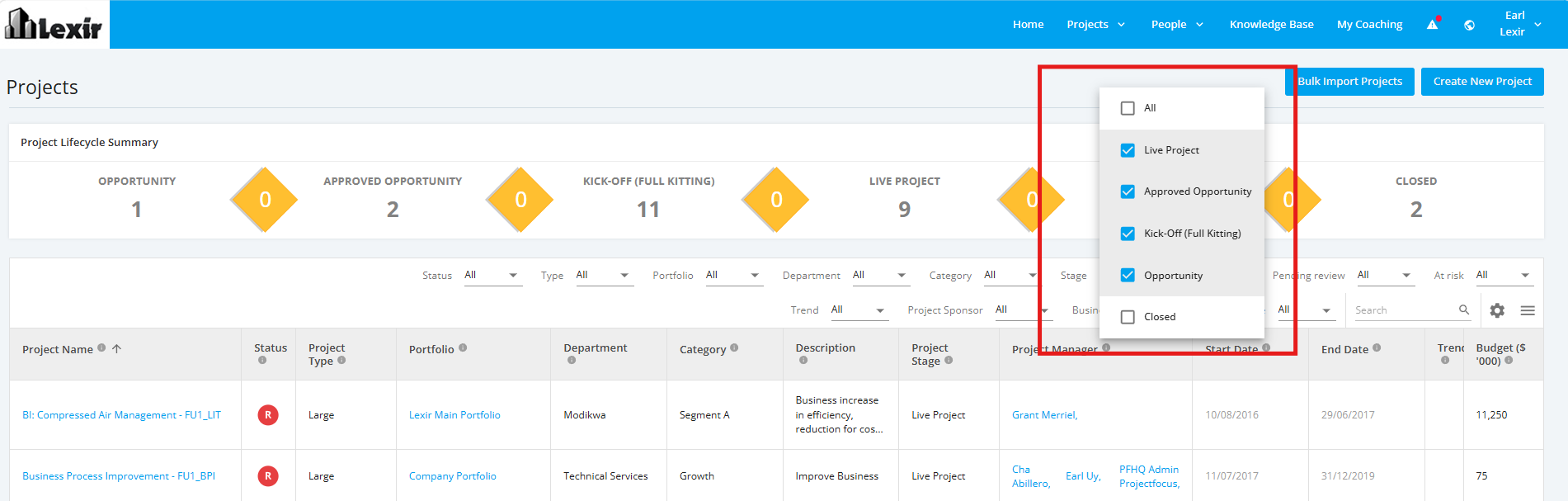Enable the Closed stage checkbox
1568x501 pixels.
pos(1128,317)
